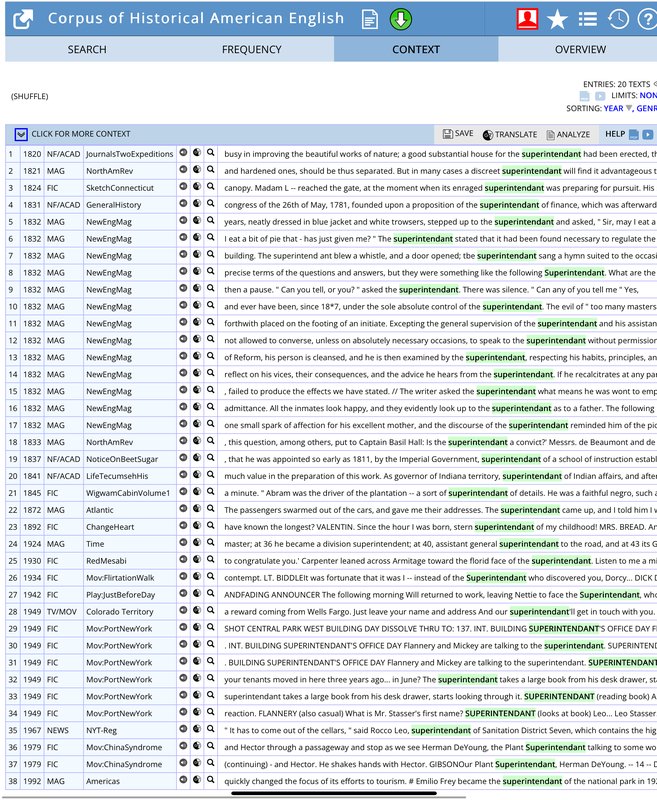Click LifeTecumsehHis title in row 20
The image size is (657, 800).
click(x=117, y=476)
